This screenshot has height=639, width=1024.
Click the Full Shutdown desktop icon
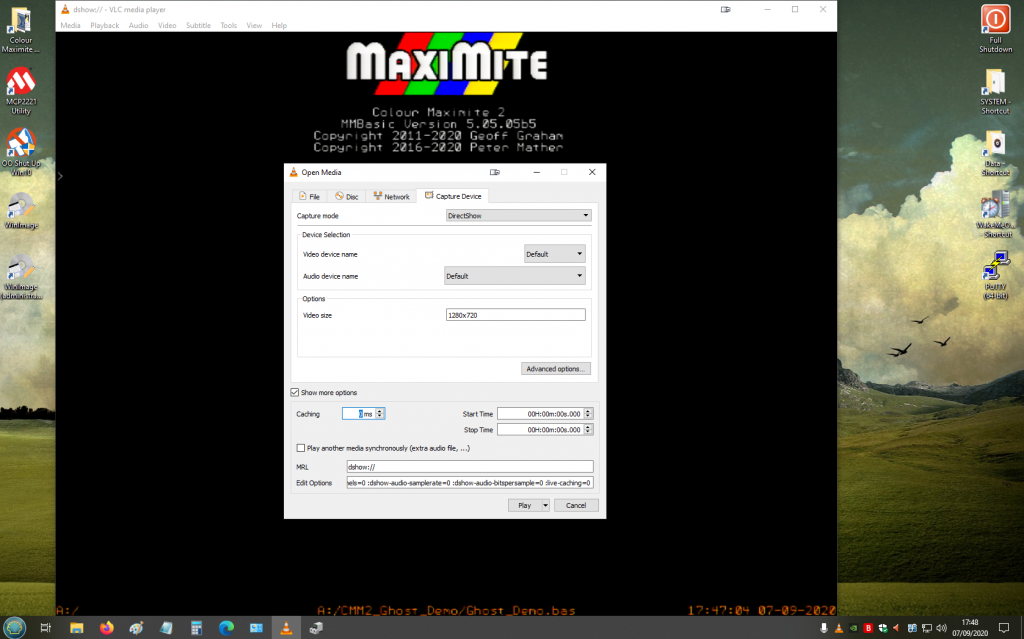pos(995,29)
